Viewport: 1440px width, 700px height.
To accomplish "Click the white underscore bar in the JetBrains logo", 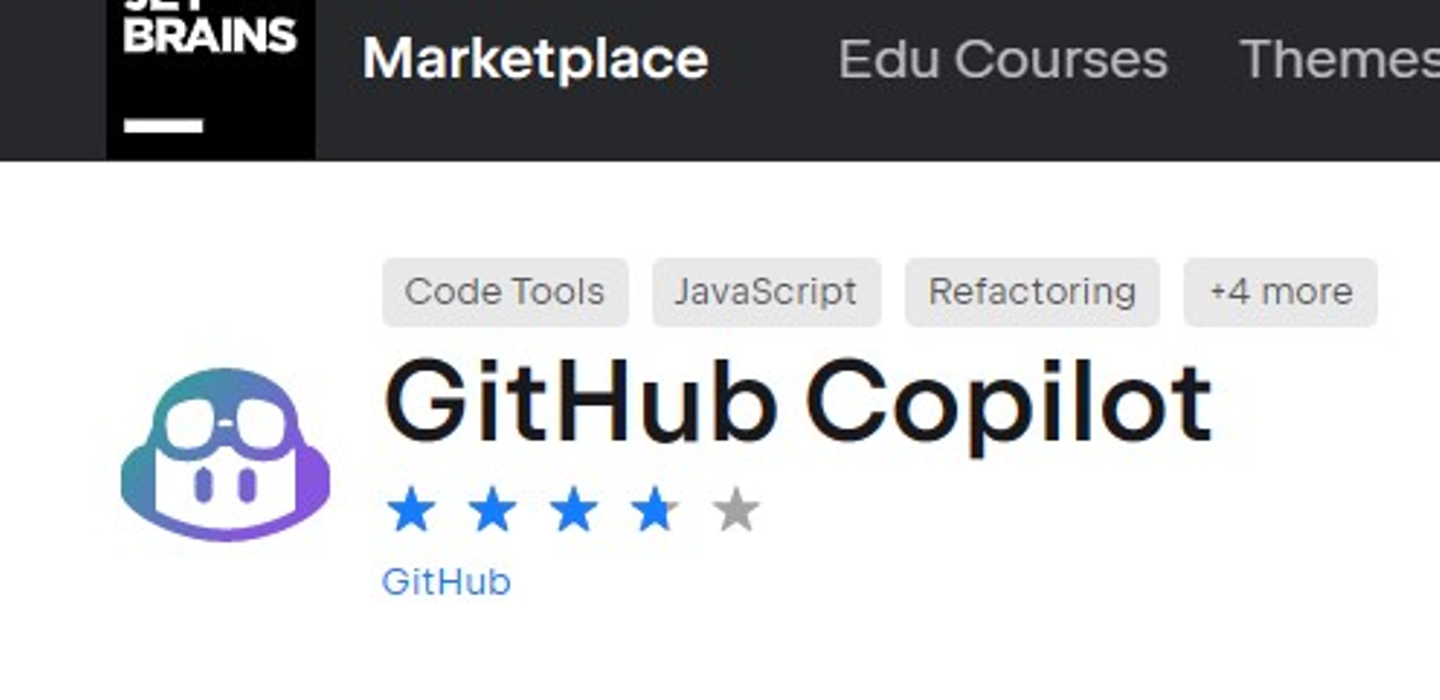I will click(x=164, y=126).
